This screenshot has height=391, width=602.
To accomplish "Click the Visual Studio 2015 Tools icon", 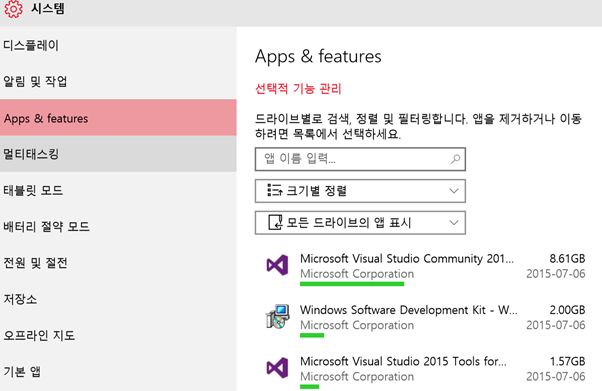I will (x=277, y=368).
